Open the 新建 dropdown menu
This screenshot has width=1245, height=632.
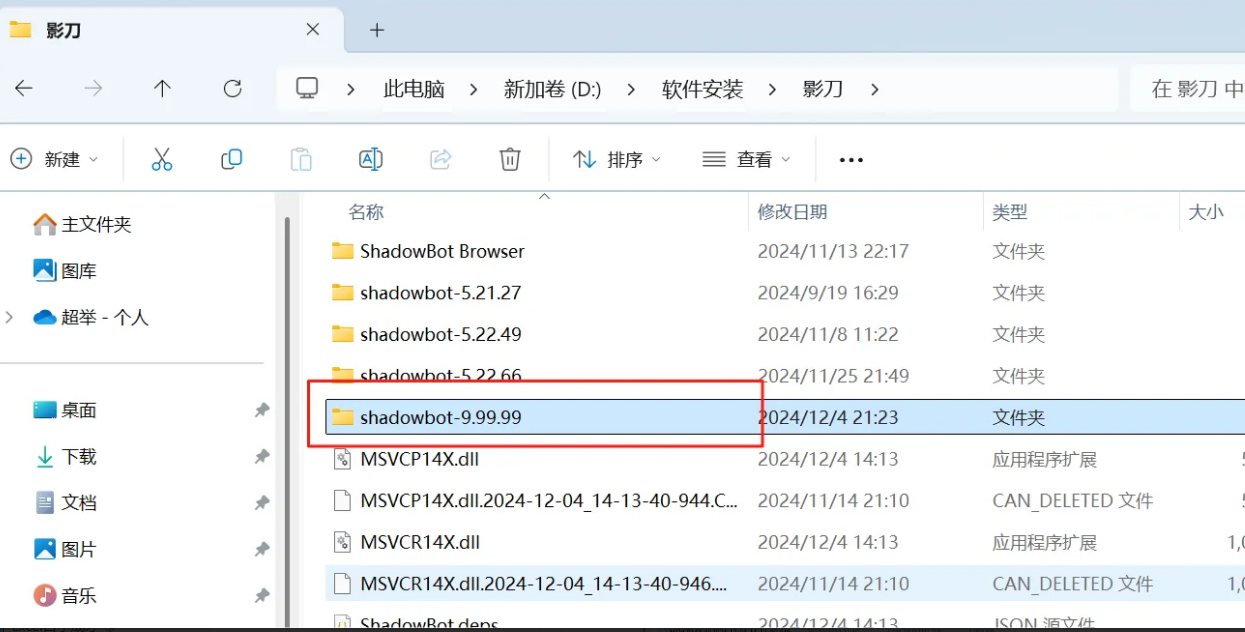[55, 159]
